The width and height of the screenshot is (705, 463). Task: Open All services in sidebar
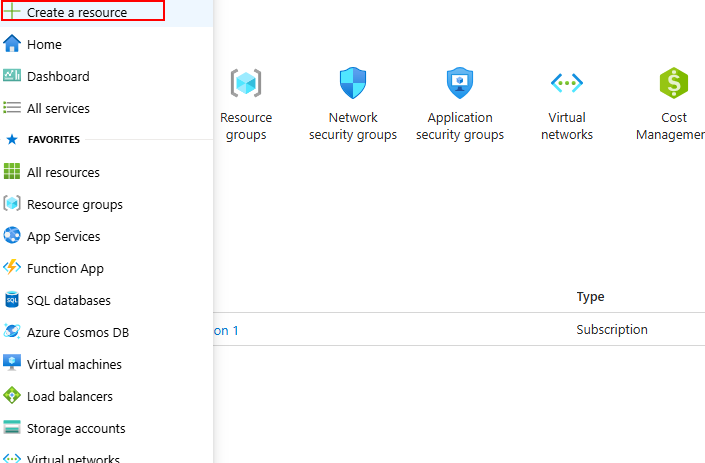pos(58,108)
